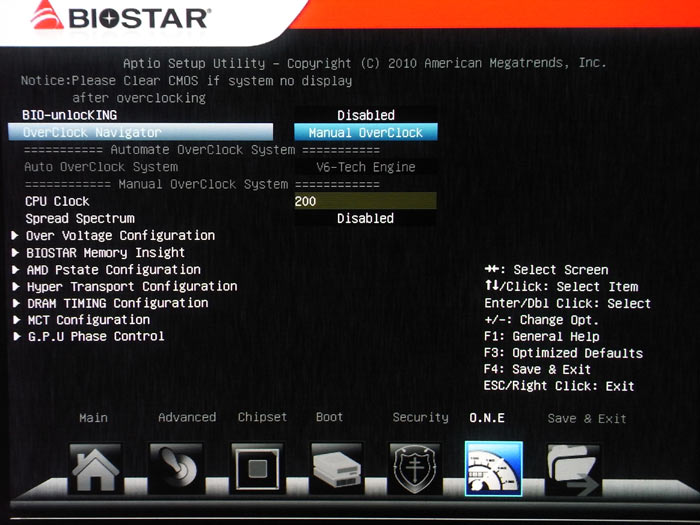This screenshot has height=525, width=700.
Task: Click the Clear CMOS notice text
Action: [x=186, y=89]
